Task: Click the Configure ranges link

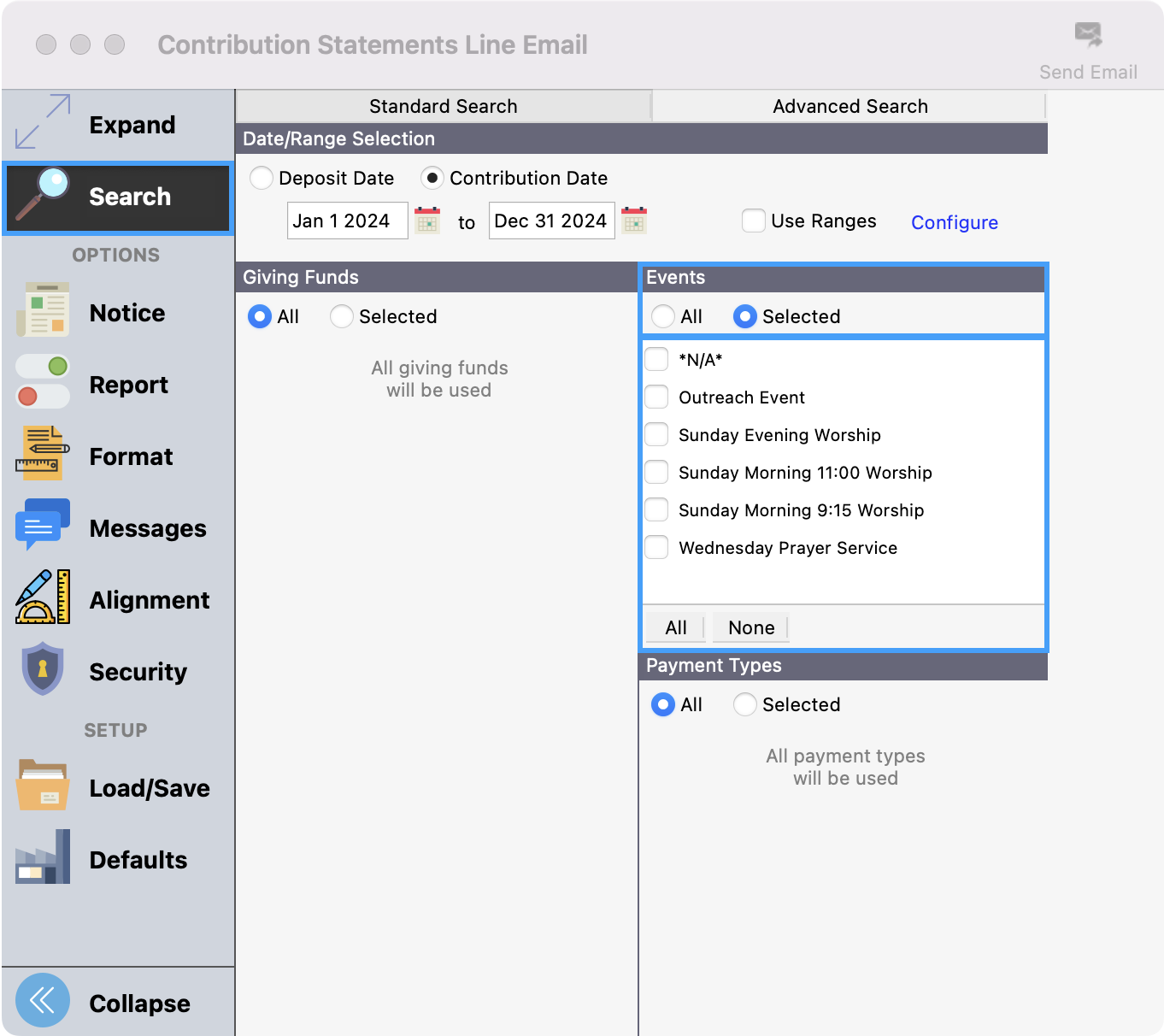Action: click(954, 222)
